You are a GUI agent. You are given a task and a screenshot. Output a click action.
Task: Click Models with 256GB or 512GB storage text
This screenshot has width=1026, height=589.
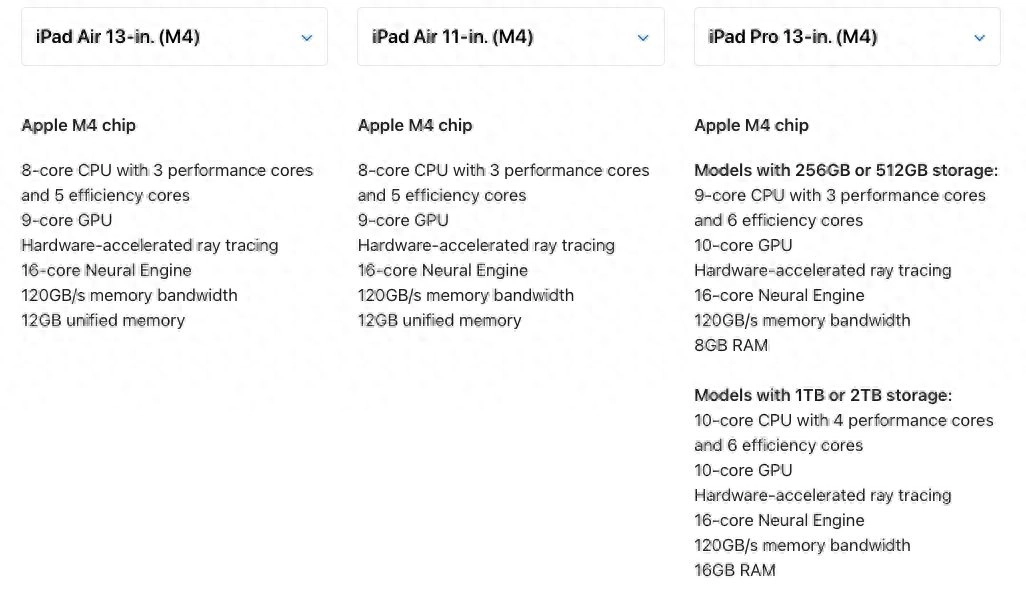(x=845, y=170)
